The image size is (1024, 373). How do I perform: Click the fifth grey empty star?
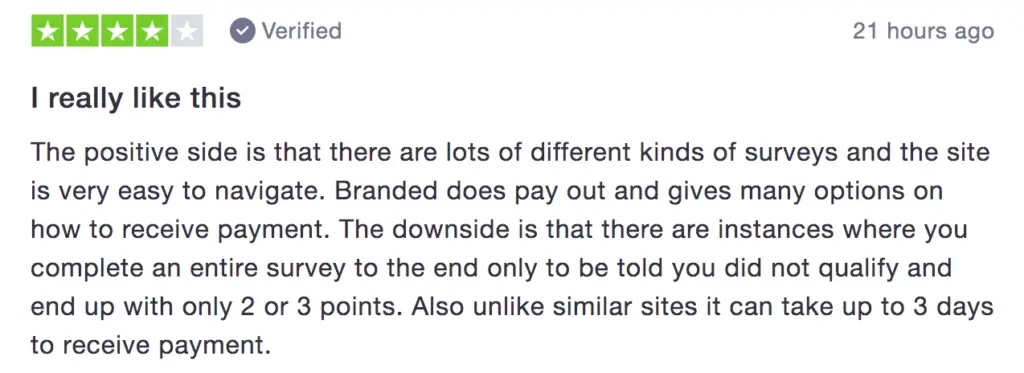click(187, 31)
